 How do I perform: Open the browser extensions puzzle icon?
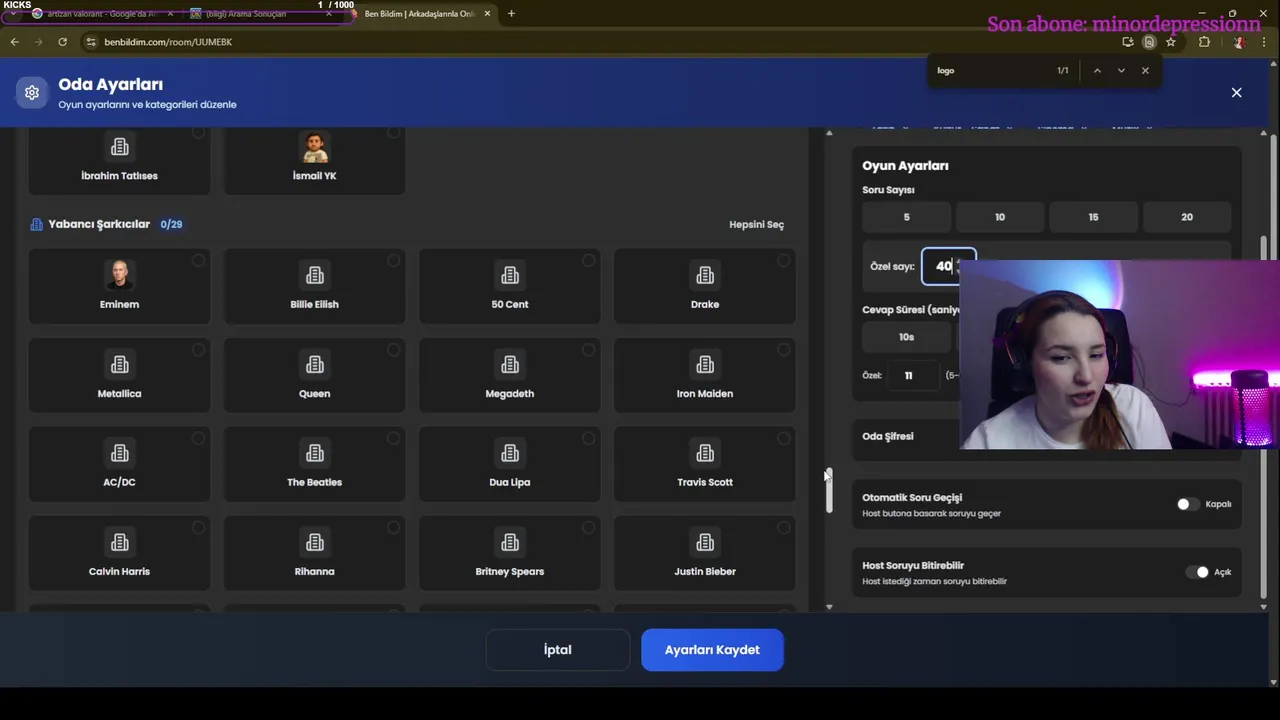(x=1204, y=42)
